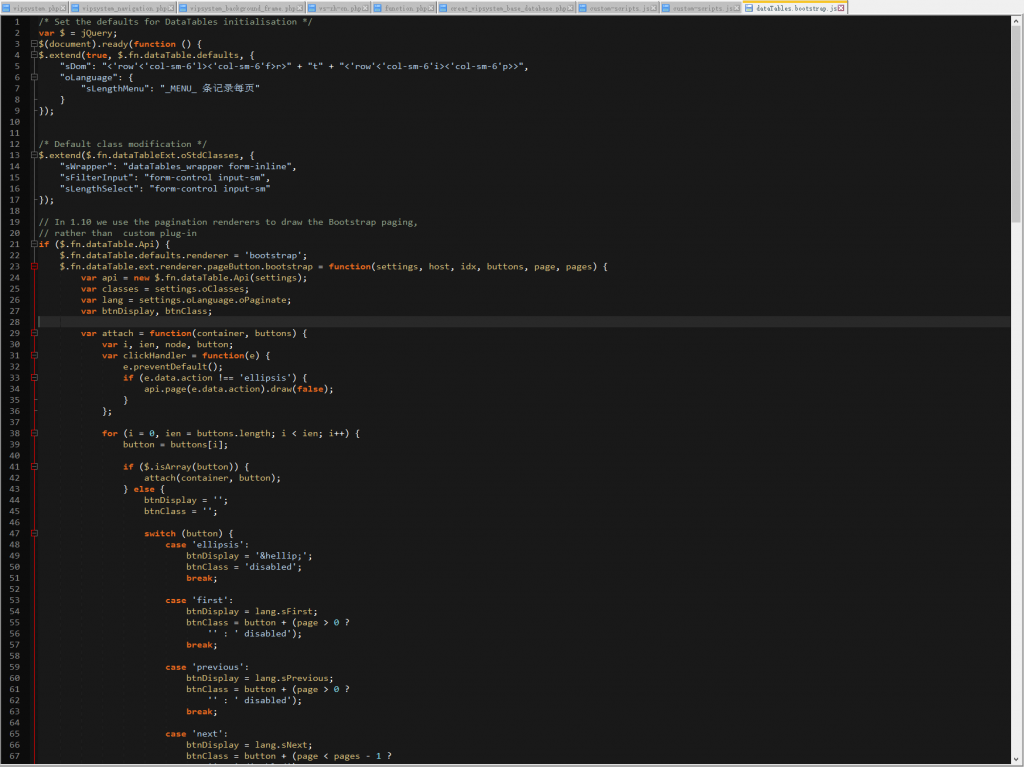Click the api.page(e.data.action).draw(false) line
The width and height of the screenshot is (1024, 767).
(x=238, y=389)
